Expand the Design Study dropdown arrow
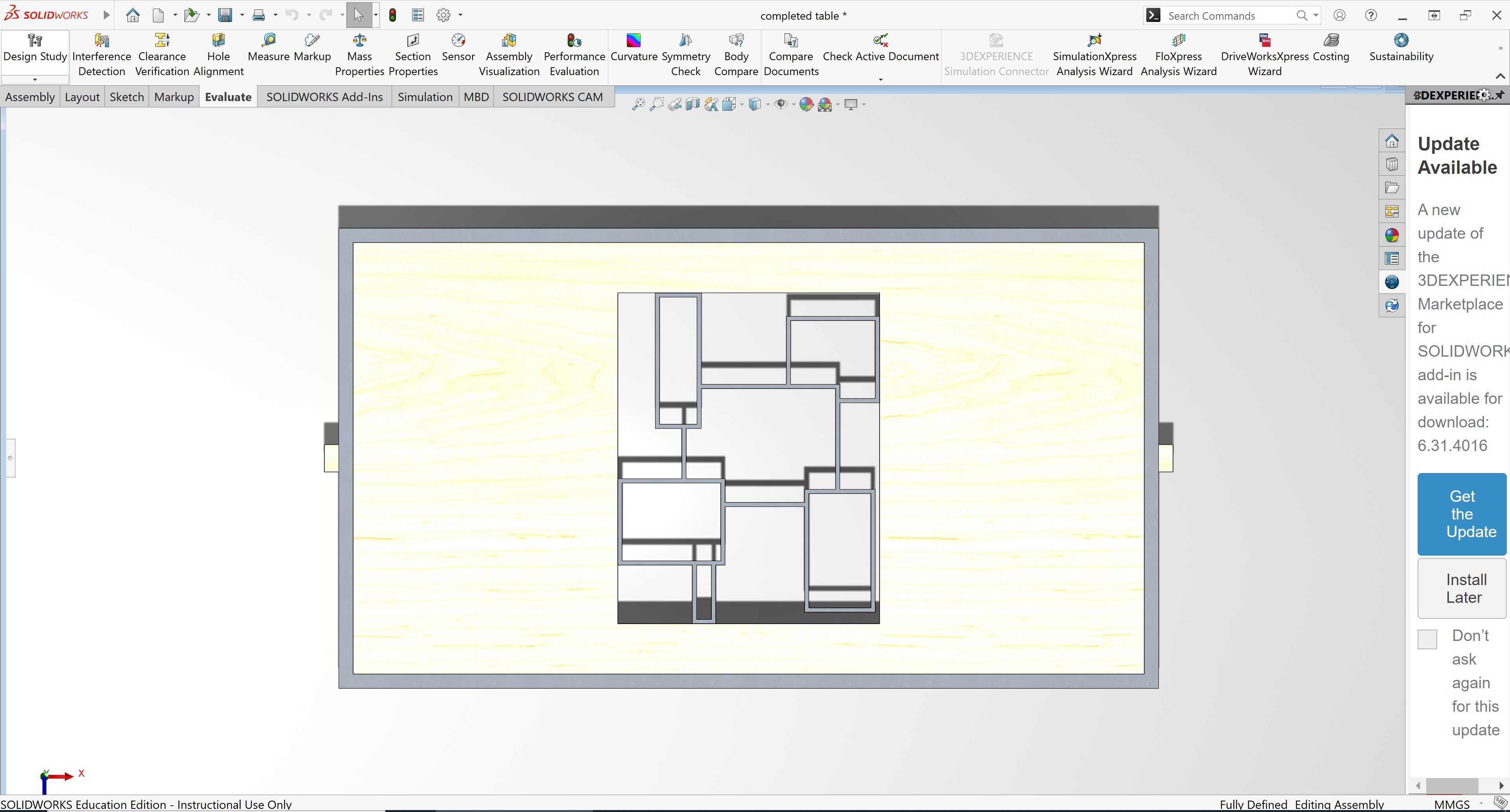1510x812 pixels. pyautogui.click(x=35, y=79)
